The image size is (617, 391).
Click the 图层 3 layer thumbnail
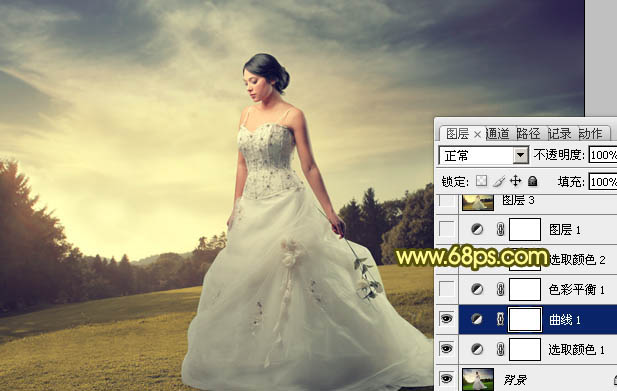tap(478, 202)
